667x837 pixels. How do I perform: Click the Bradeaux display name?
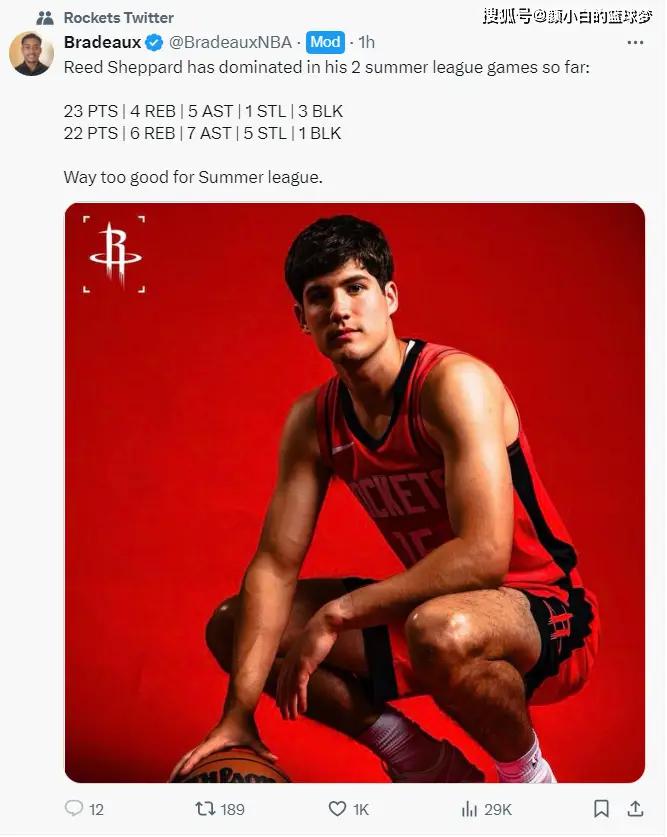(102, 42)
